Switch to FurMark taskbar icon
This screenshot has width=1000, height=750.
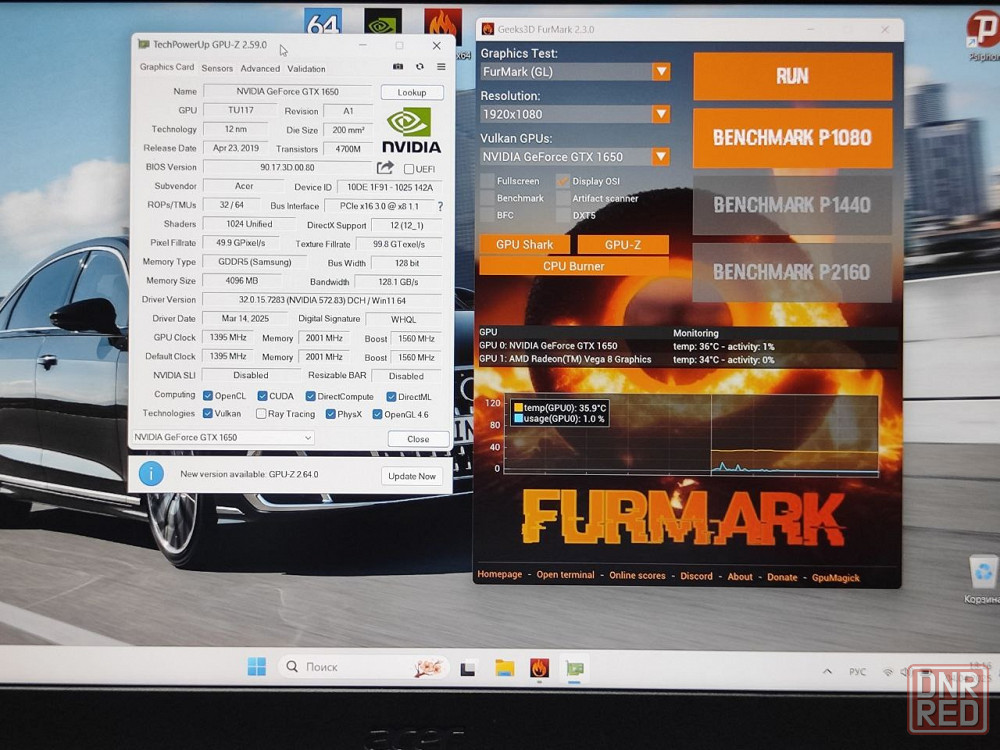point(540,668)
